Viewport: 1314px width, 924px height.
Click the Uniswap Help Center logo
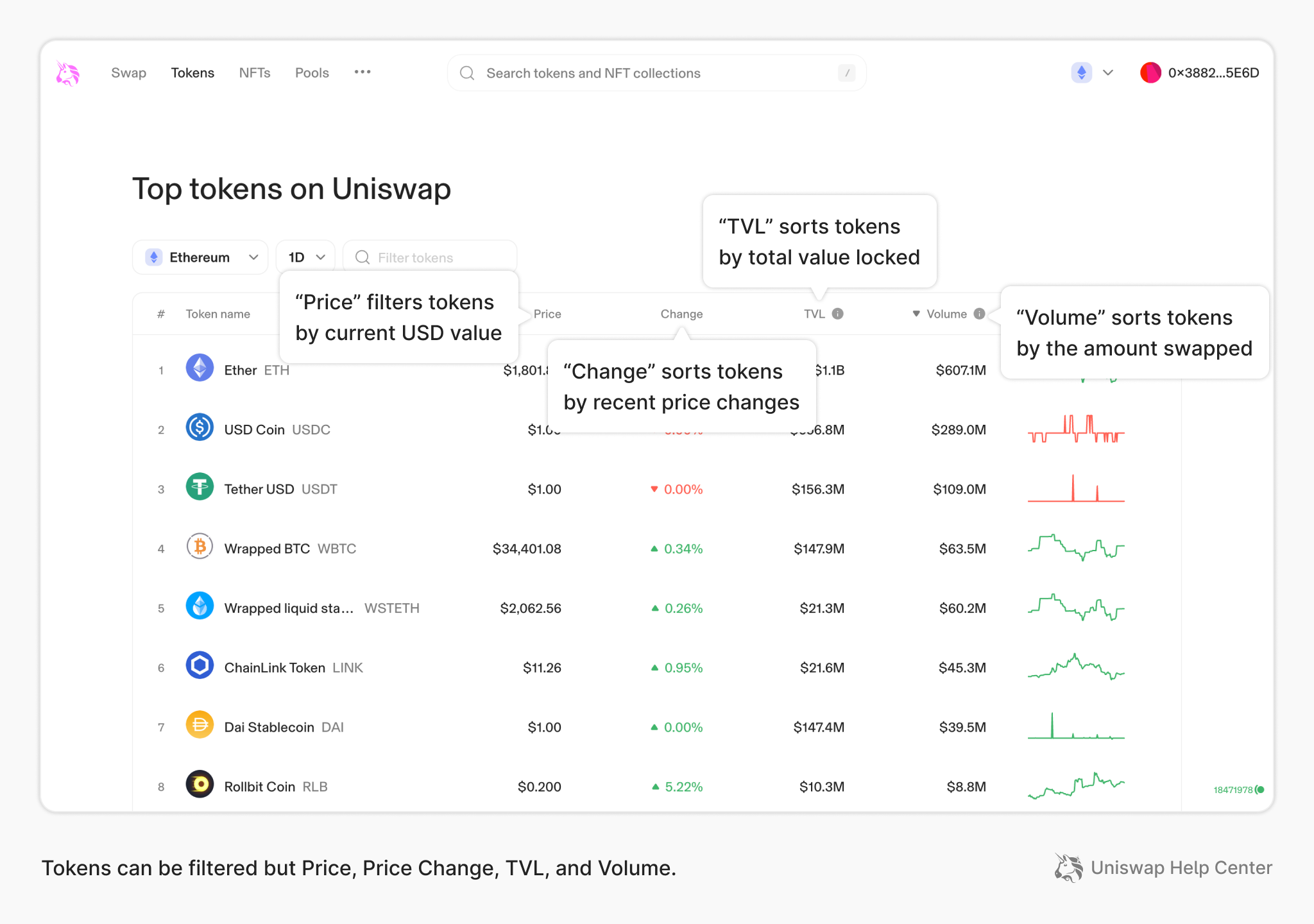click(1163, 868)
